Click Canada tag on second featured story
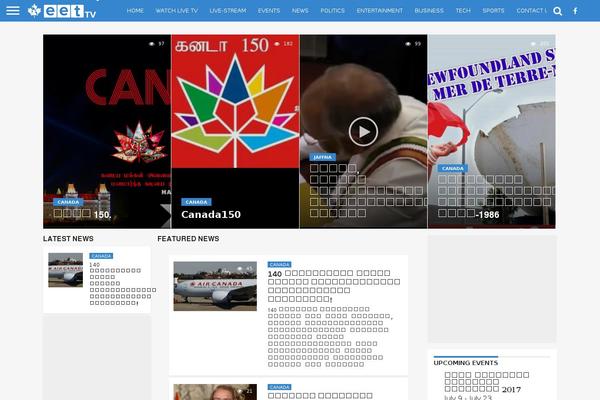 (x=279, y=387)
